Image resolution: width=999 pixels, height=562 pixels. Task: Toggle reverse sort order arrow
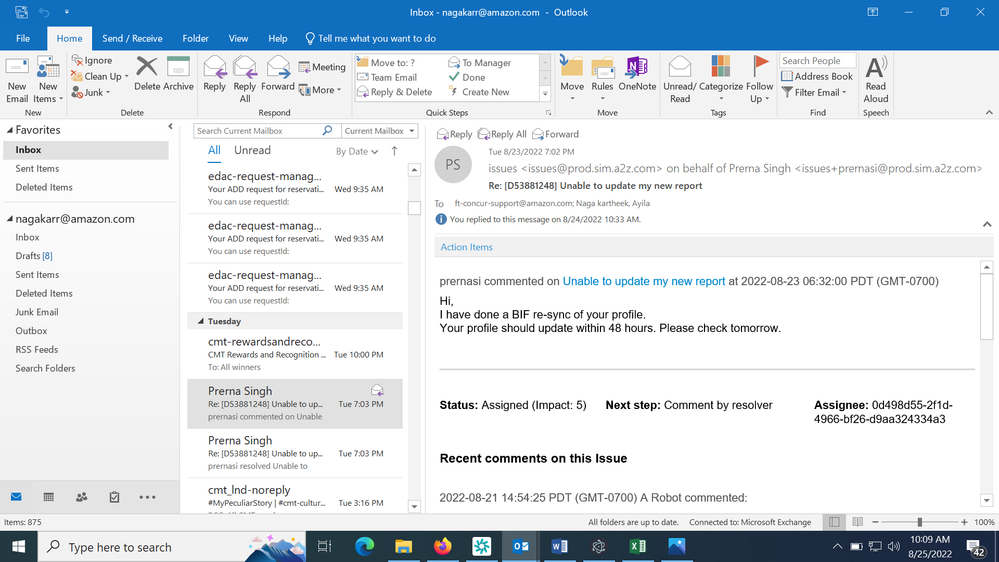pos(394,151)
